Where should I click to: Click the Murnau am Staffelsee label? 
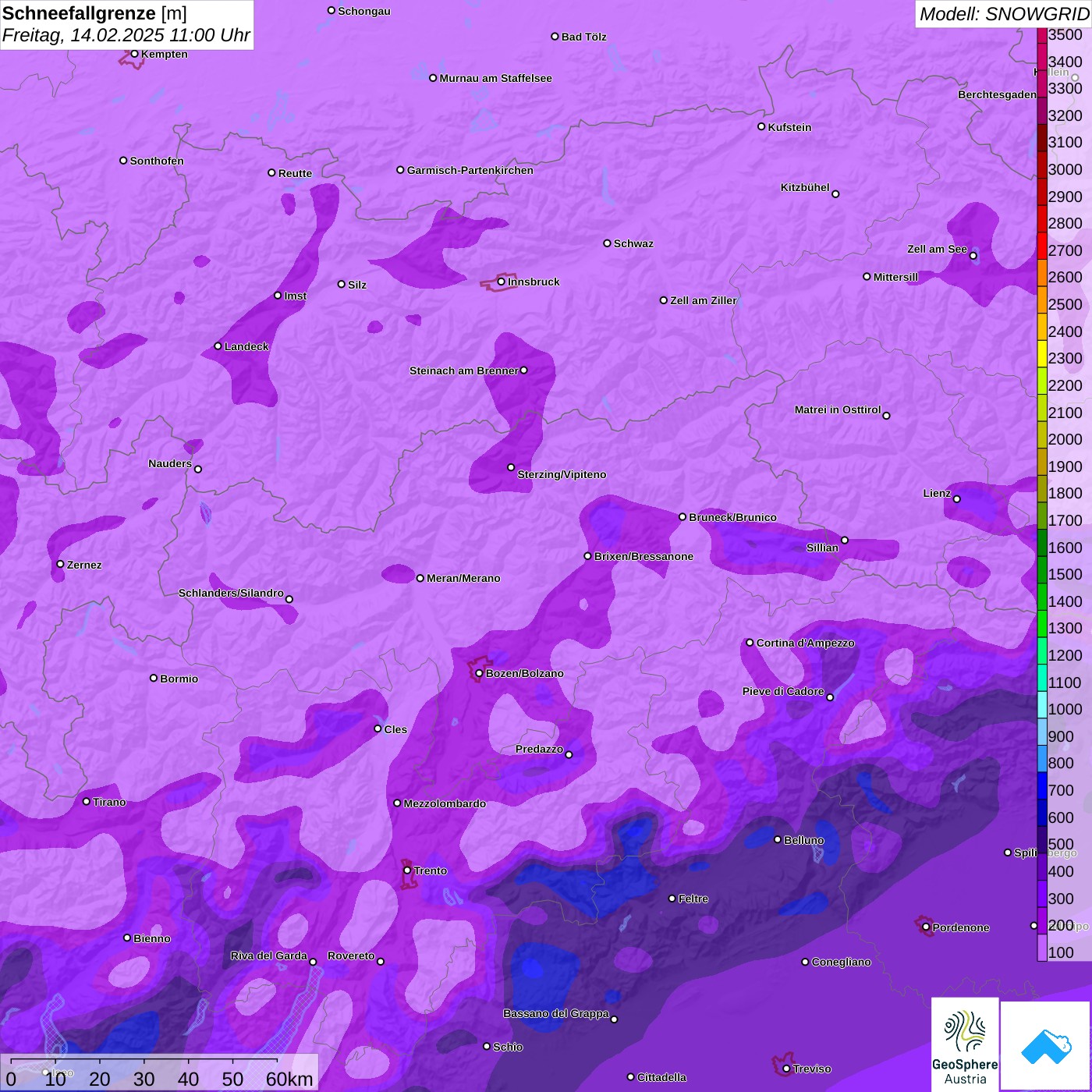496,78
